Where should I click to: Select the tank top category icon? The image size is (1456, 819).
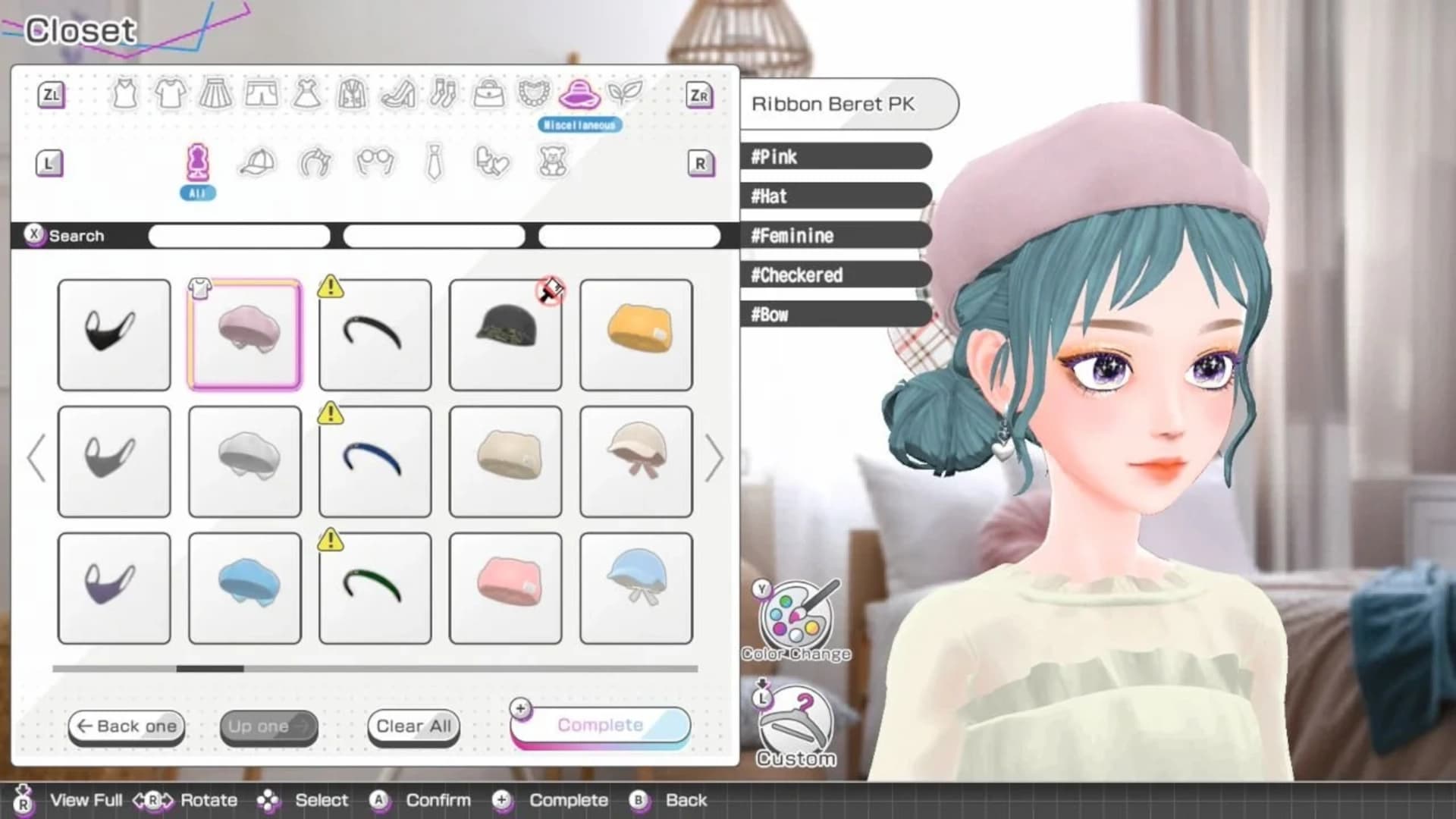[125, 94]
